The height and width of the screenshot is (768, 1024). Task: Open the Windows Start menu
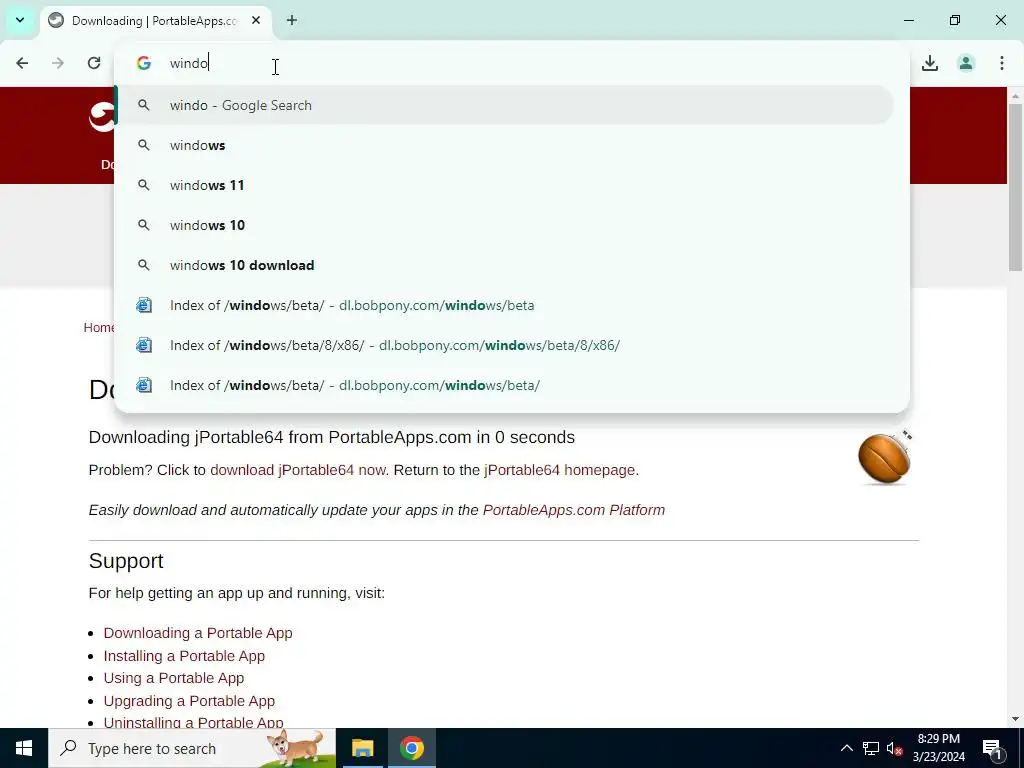tap(24, 748)
